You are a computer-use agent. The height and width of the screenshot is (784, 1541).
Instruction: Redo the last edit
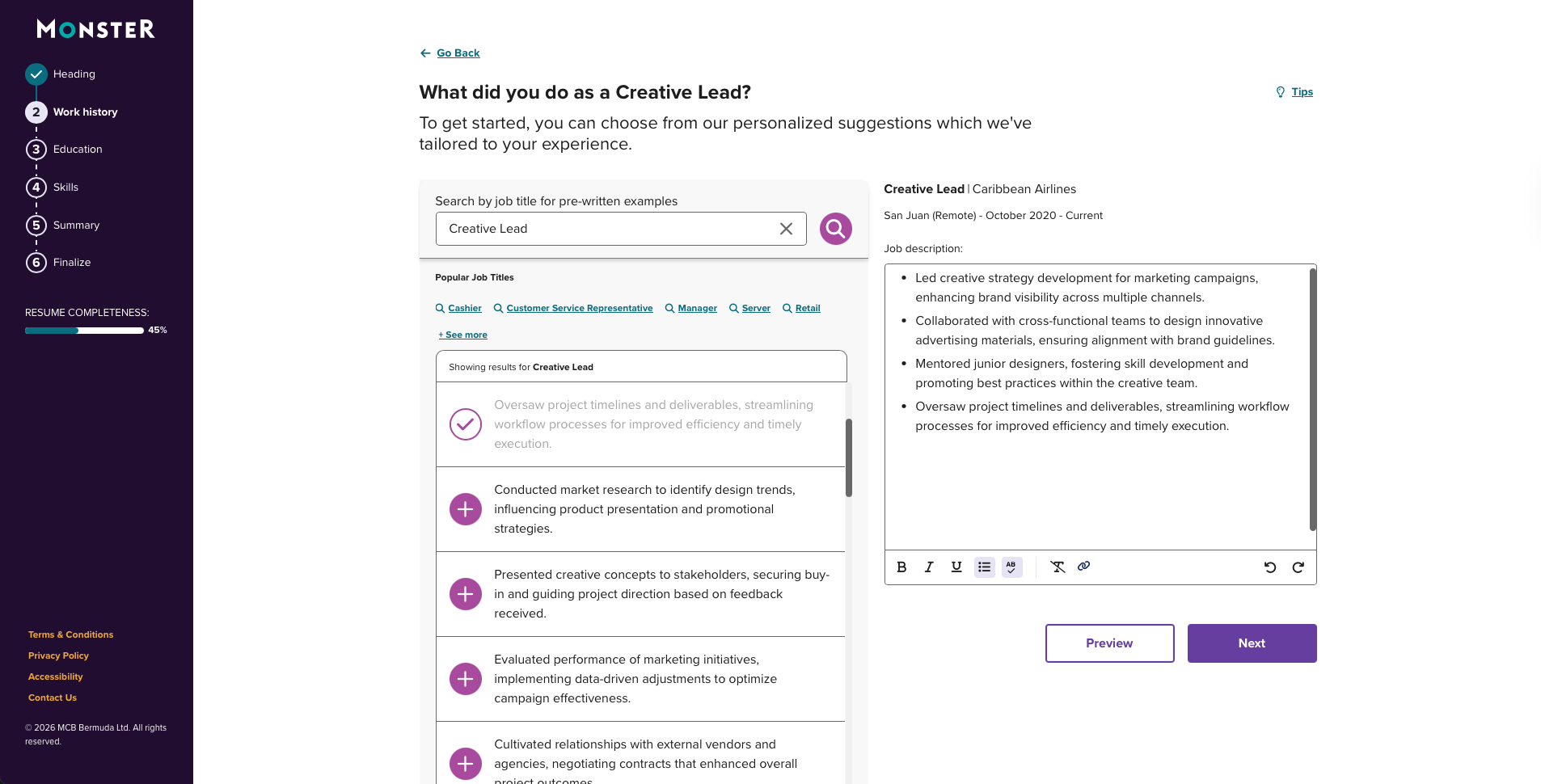click(x=1298, y=567)
